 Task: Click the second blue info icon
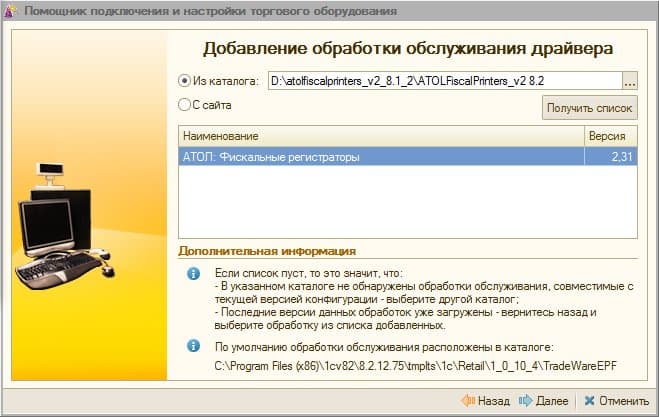tap(193, 346)
